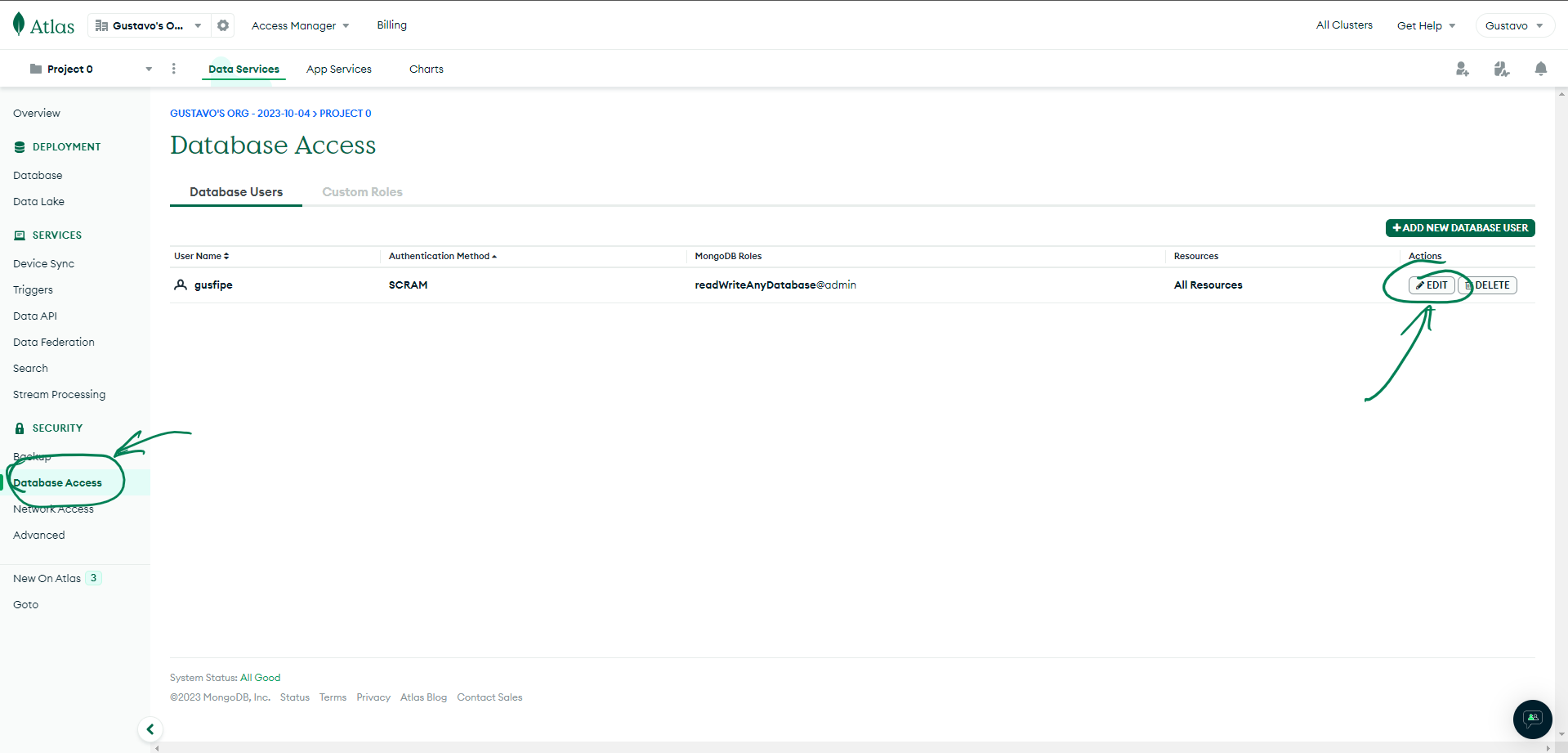
Task: Open the Status footer link
Action: 295,697
